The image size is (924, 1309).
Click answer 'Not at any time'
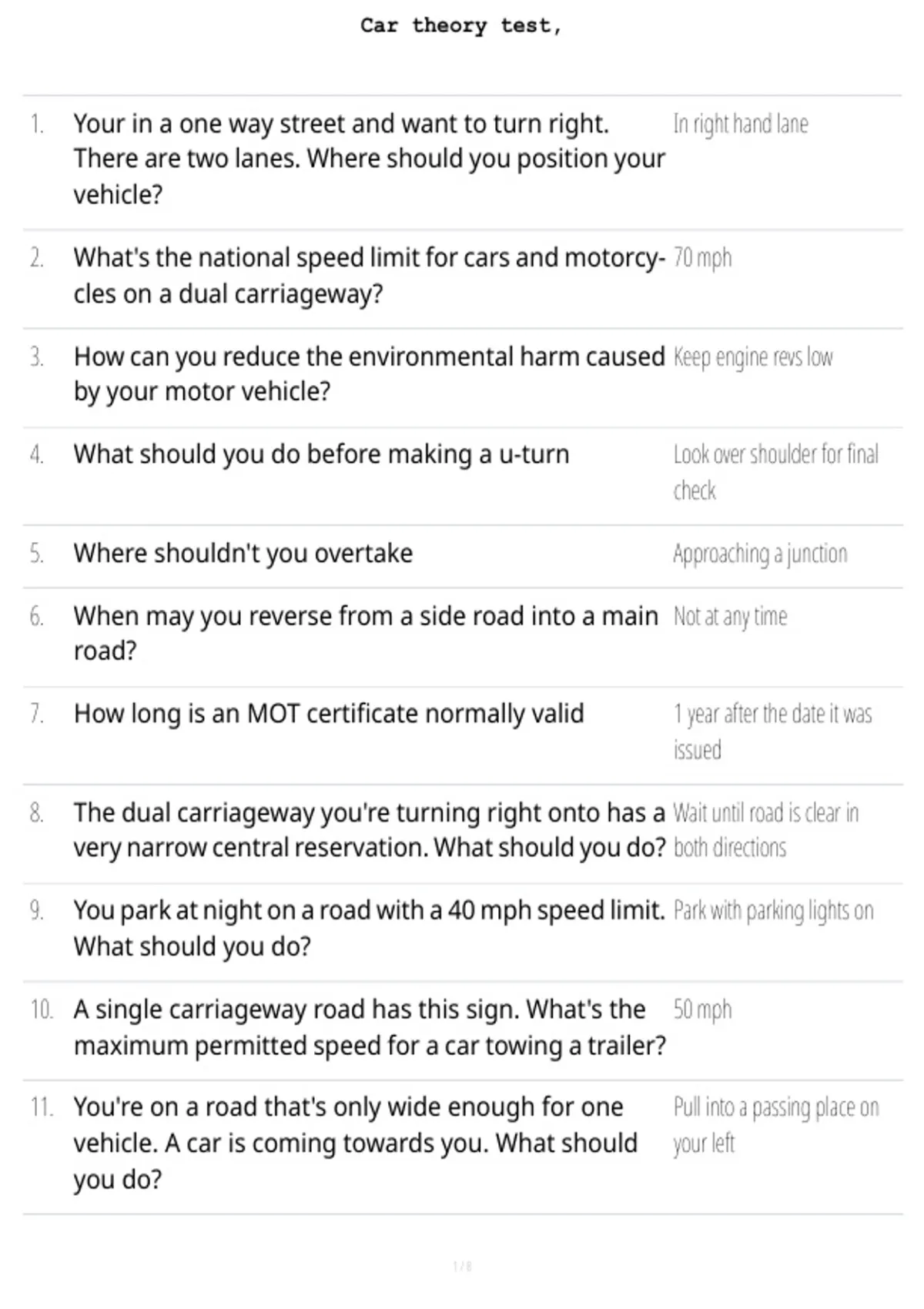[x=730, y=617]
